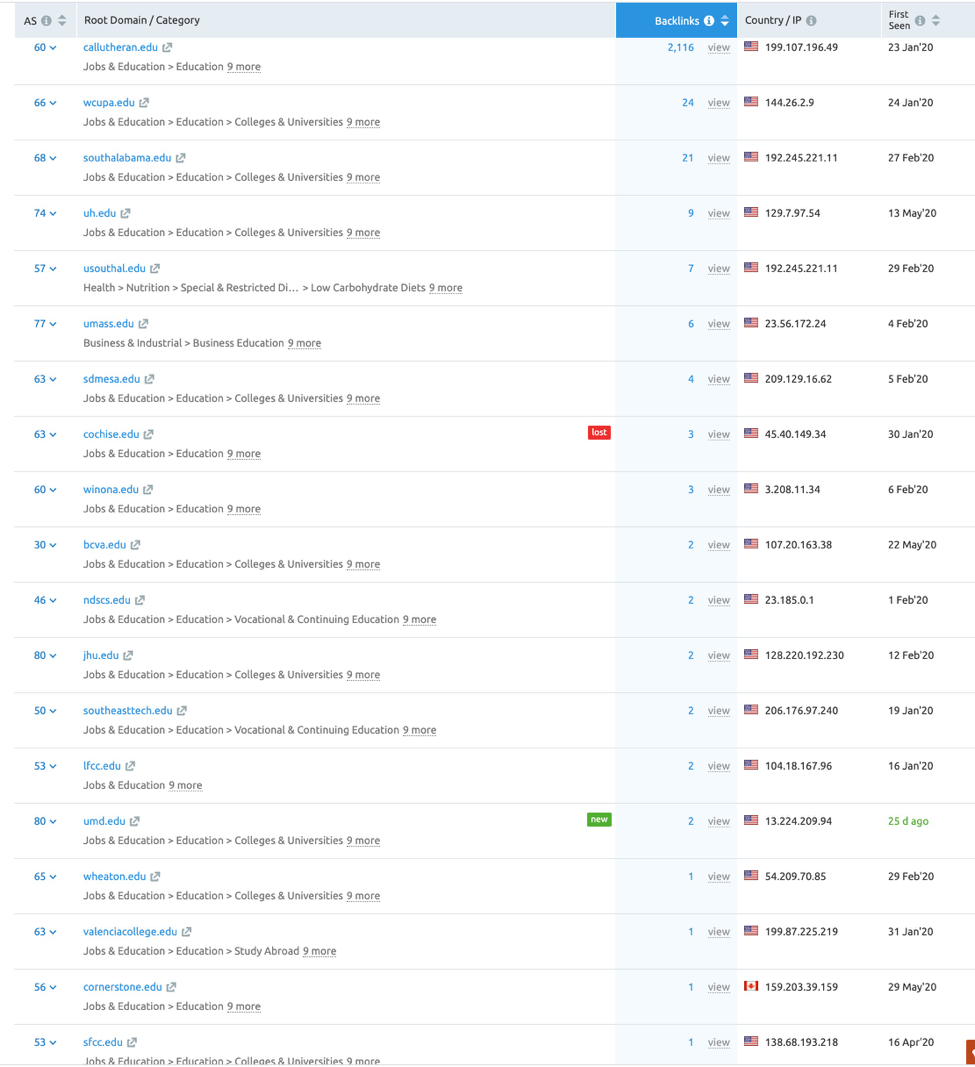Expand AS score 74 for uh.edu
Screen dimensions: 975x1067
tap(45, 213)
